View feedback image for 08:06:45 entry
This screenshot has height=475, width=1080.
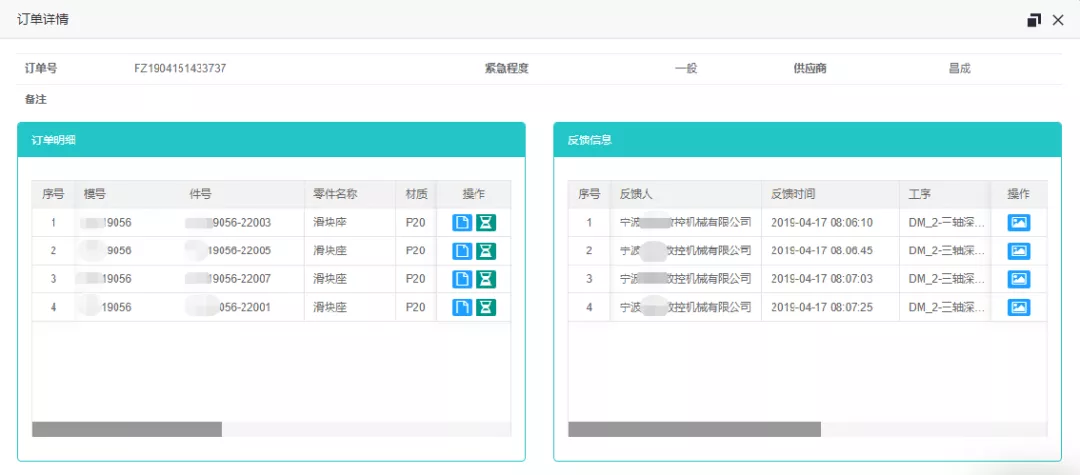tap(1018, 251)
